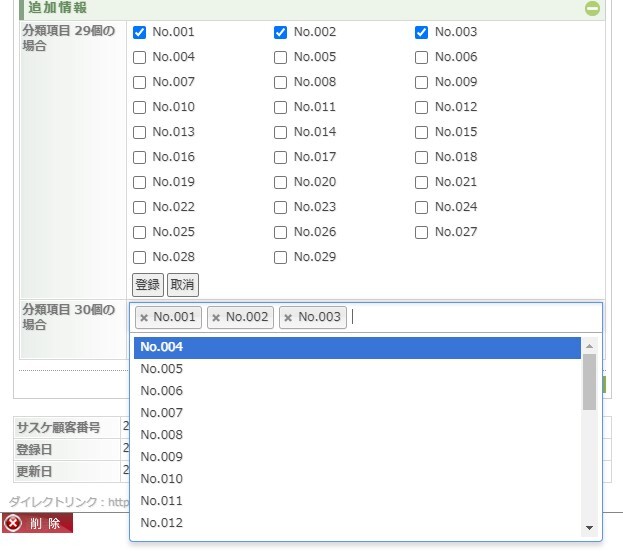Click the red 削除 delete icon
Viewport: 623px width, 552px height.
click(x=13, y=523)
